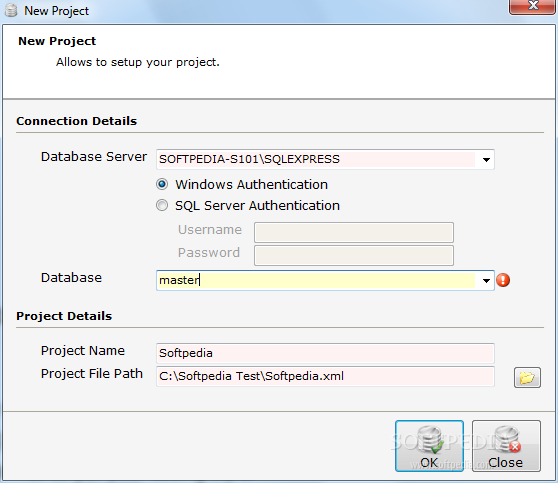Click the Project Details heading
Screen dimensions: 558x483
(x=64, y=316)
